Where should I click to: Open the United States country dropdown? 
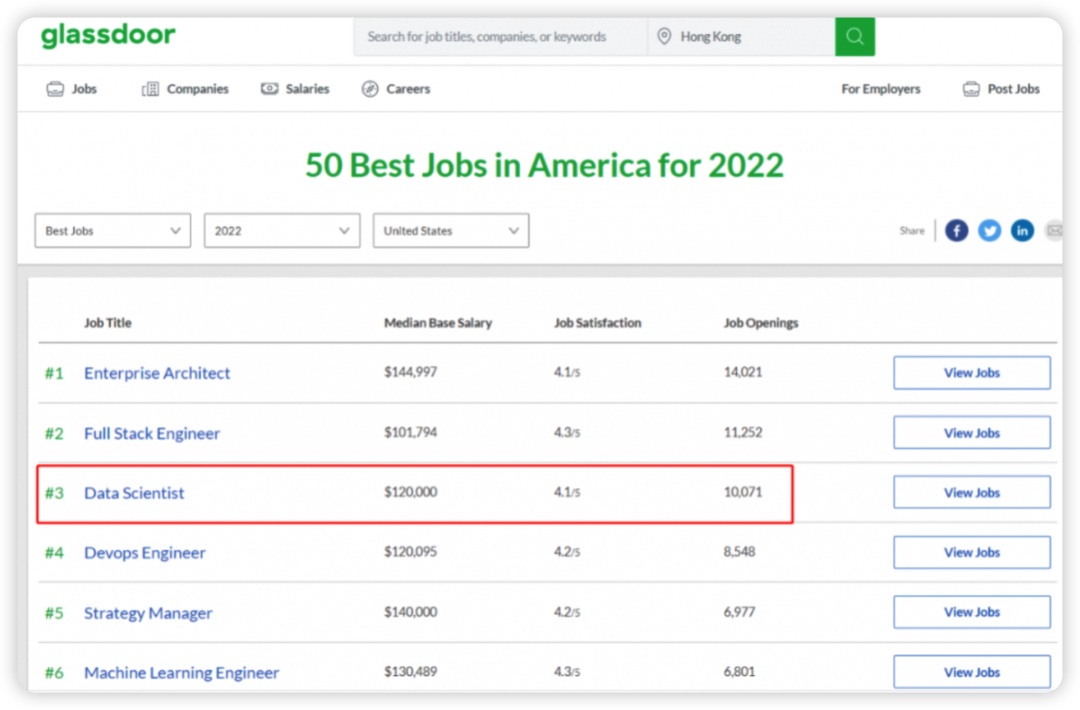click(451, 231)
